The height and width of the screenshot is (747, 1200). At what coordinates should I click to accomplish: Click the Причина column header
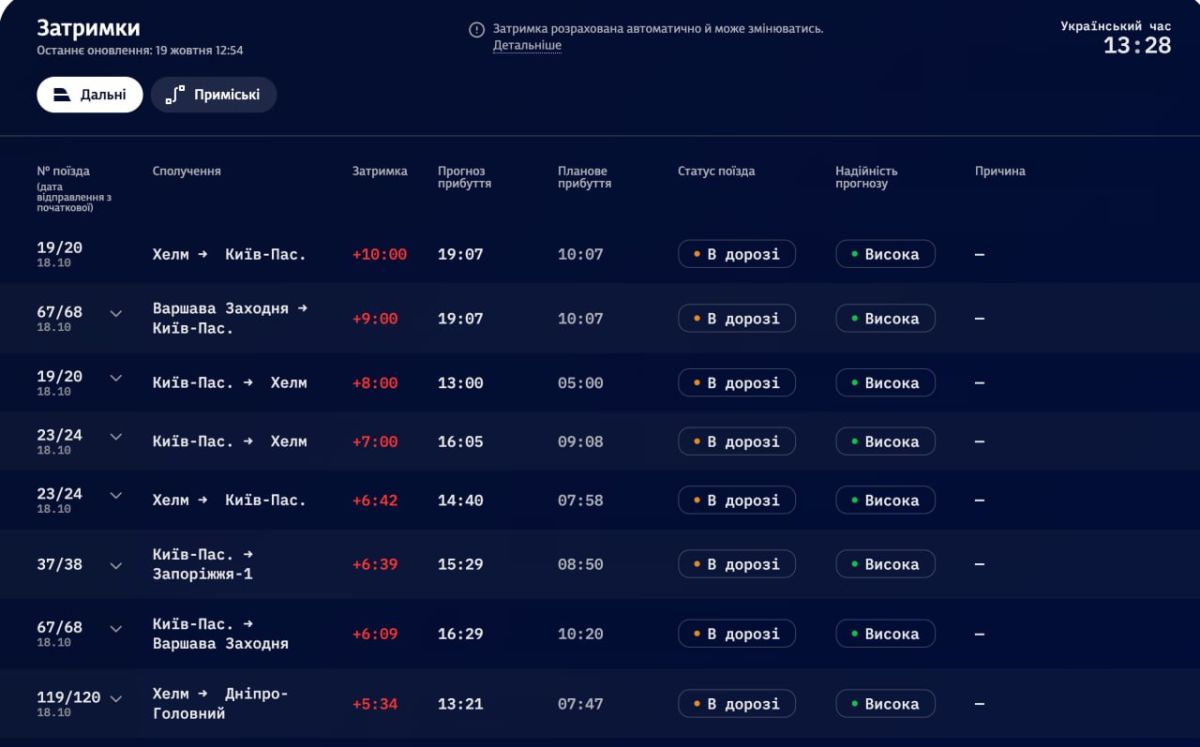click(x=1000, y=171)
